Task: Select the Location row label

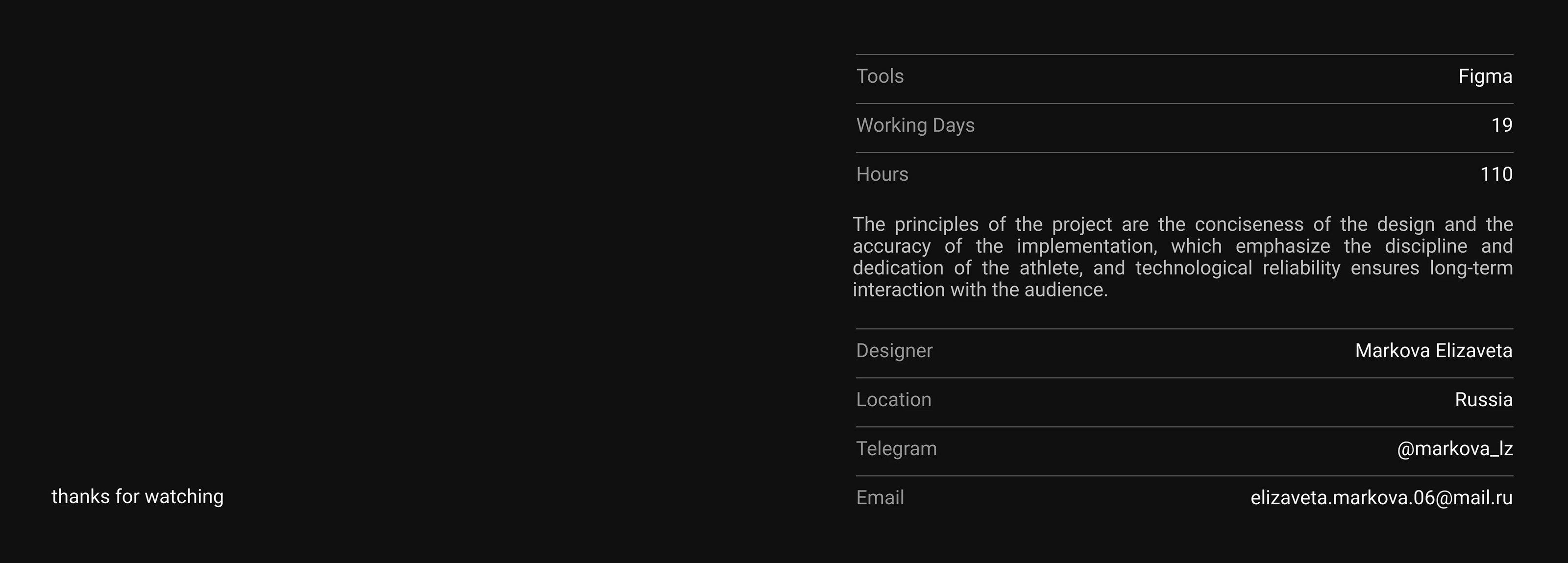Action: click(893, 400)
